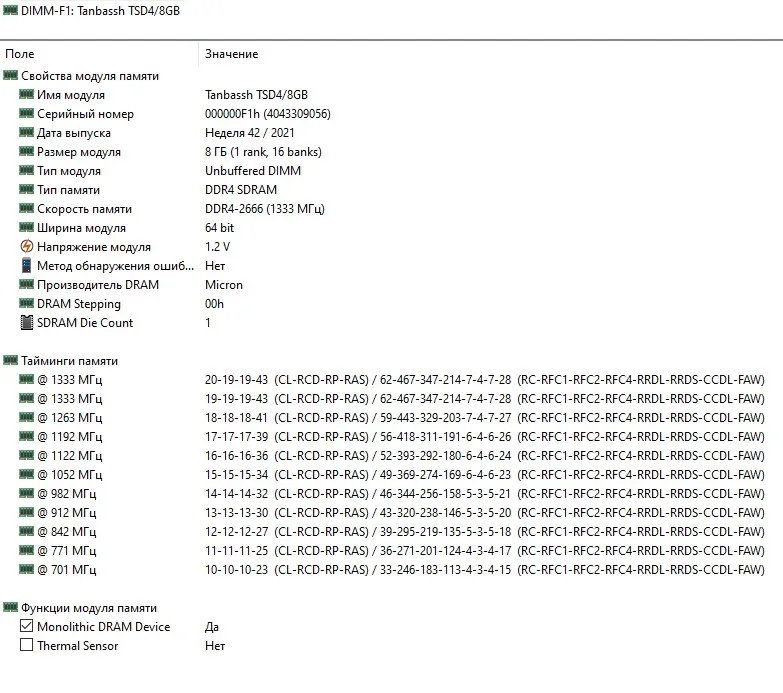Click the timings value starting 17-17-17-39
The height and width of the screenshot is (693, 783).
point(484,437)
